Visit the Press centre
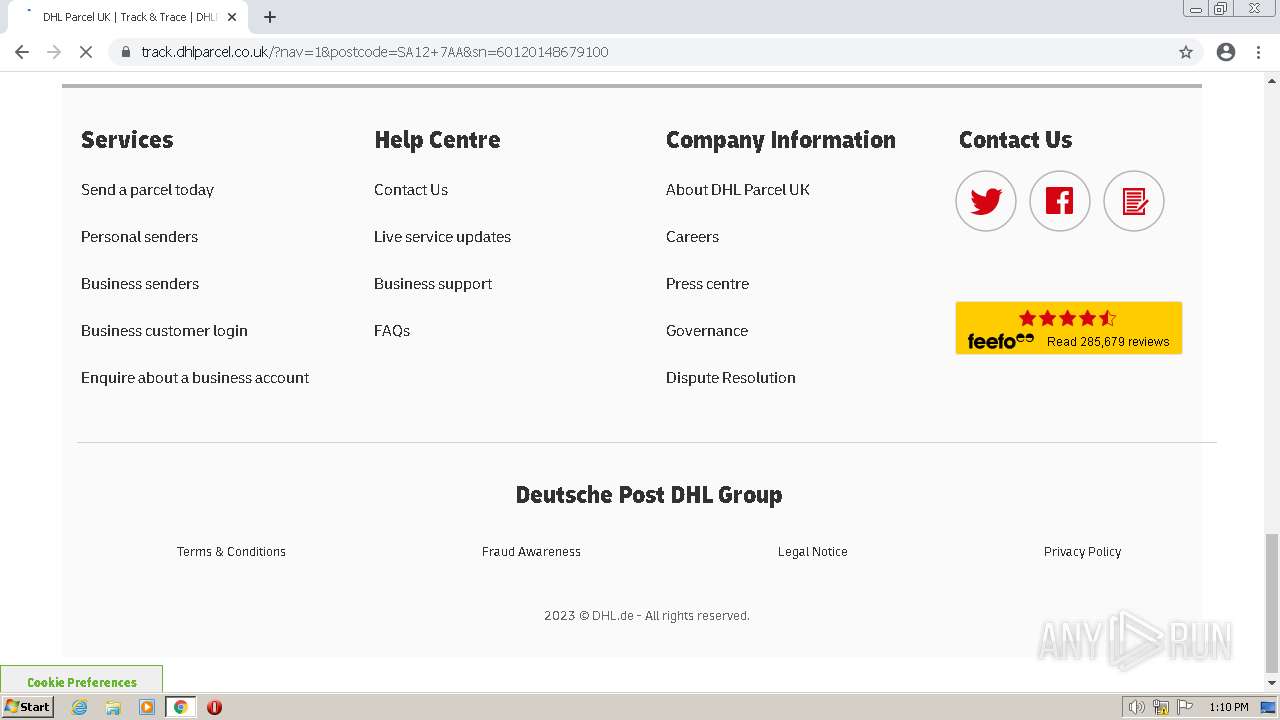Image resolution: width=1280 pixels, height=720 pixels. (707, 284)
